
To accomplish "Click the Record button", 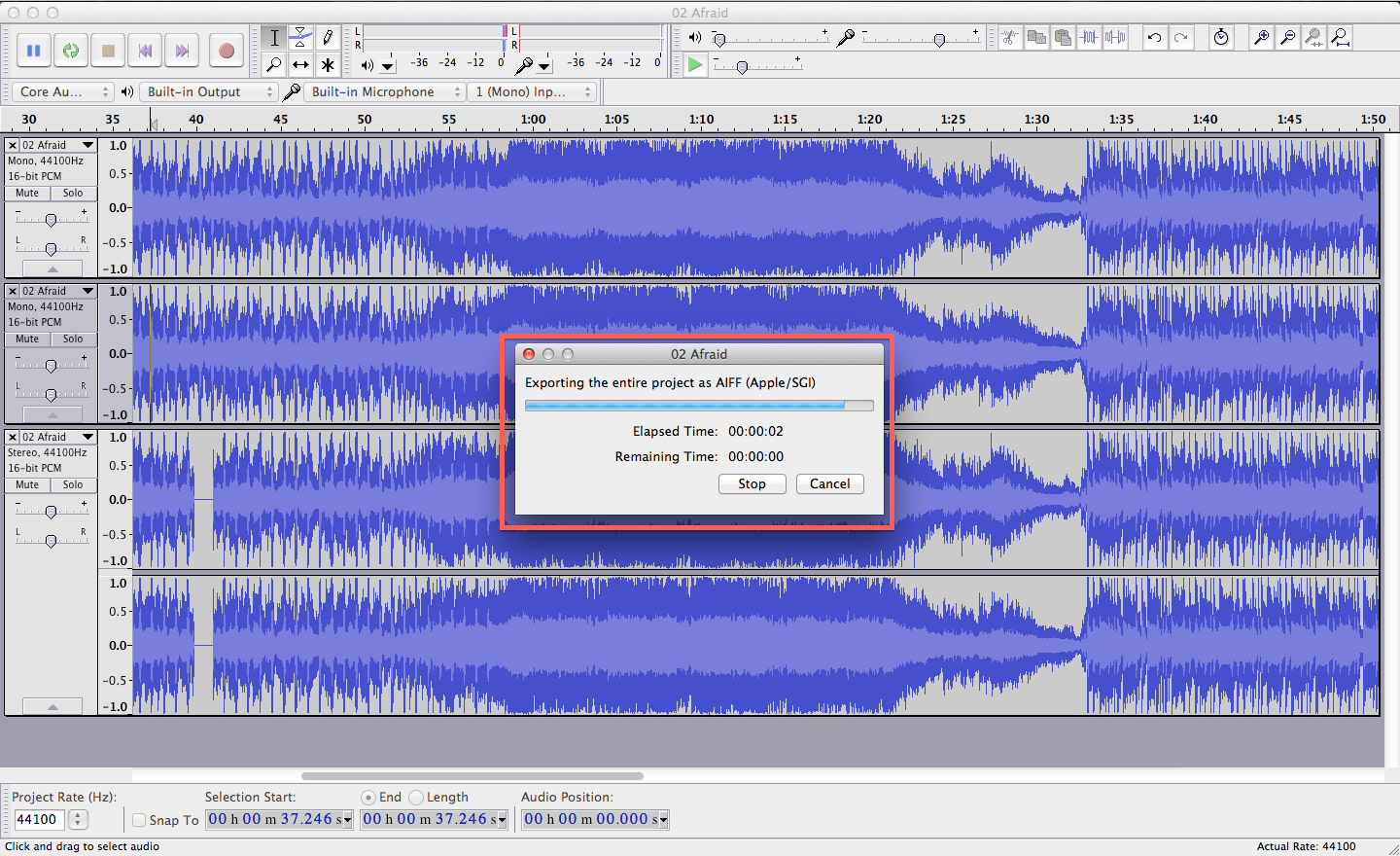I will click(227, 51).
